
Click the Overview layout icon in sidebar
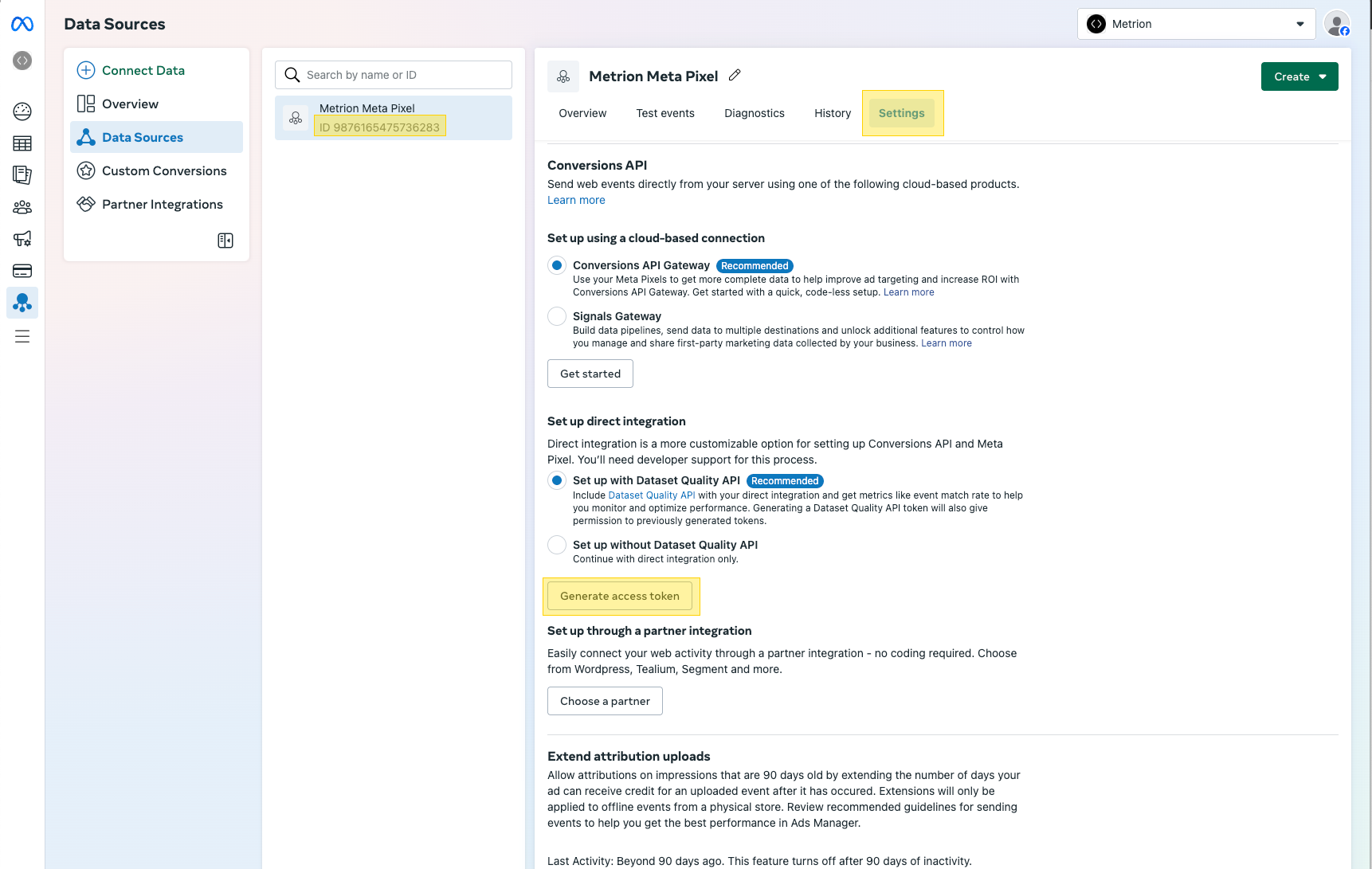tap(86, 104)
